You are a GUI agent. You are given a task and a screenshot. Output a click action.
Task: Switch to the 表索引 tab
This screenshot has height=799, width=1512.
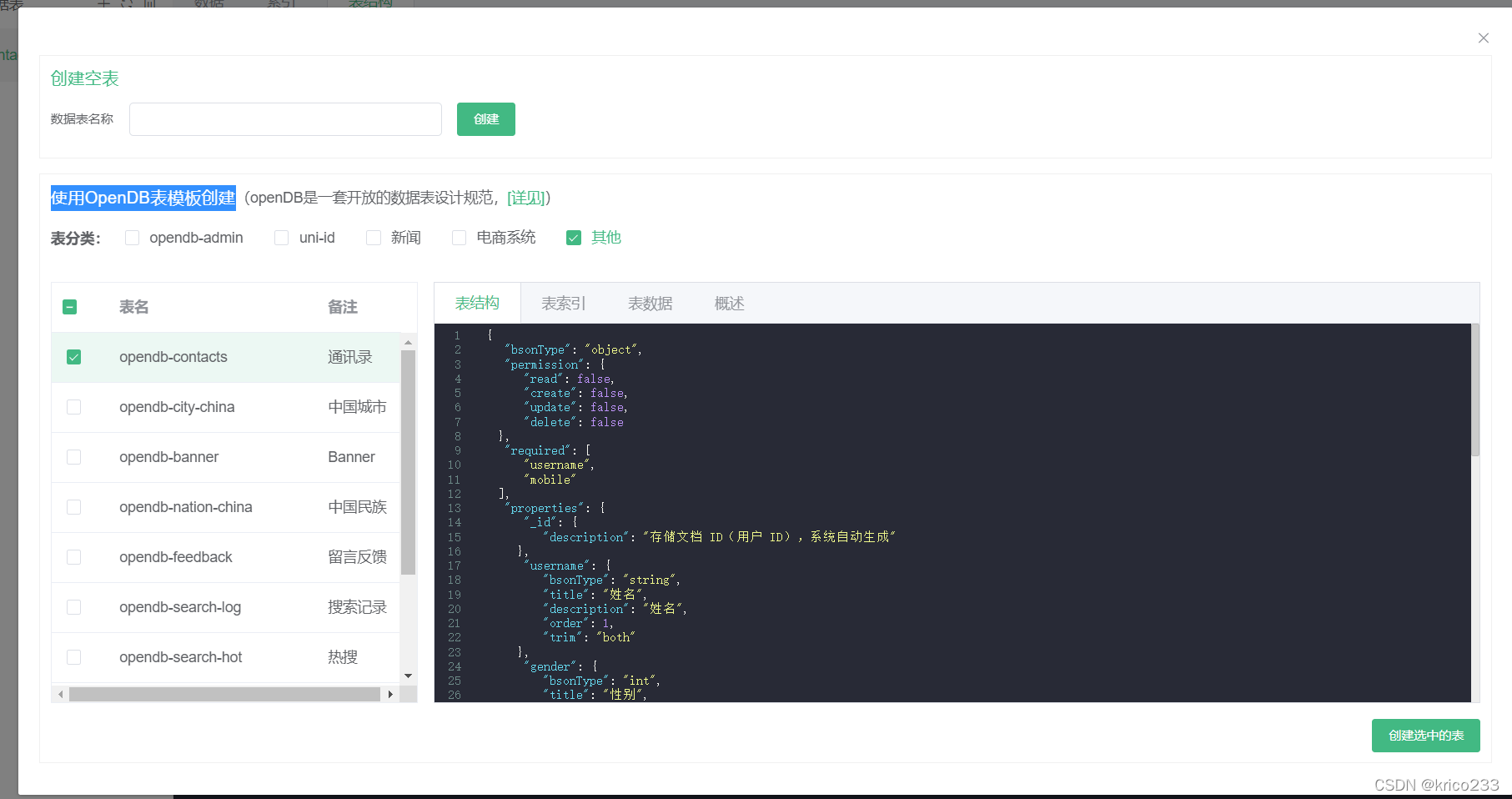(x=564, y=304)
